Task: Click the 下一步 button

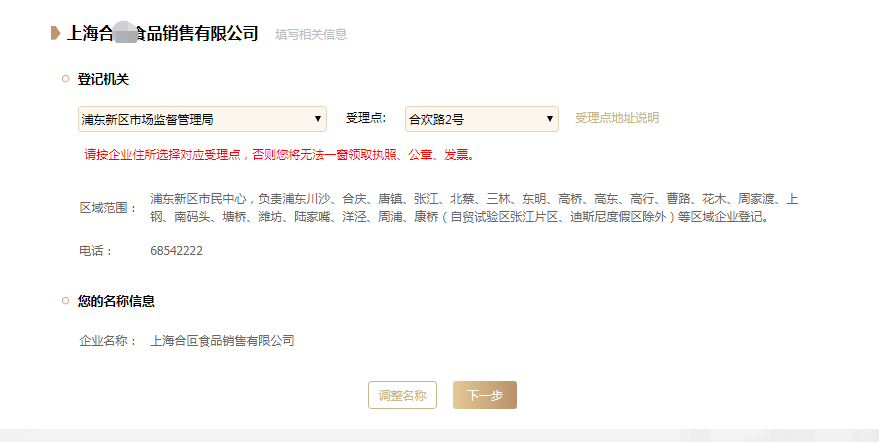Action: 485,395
